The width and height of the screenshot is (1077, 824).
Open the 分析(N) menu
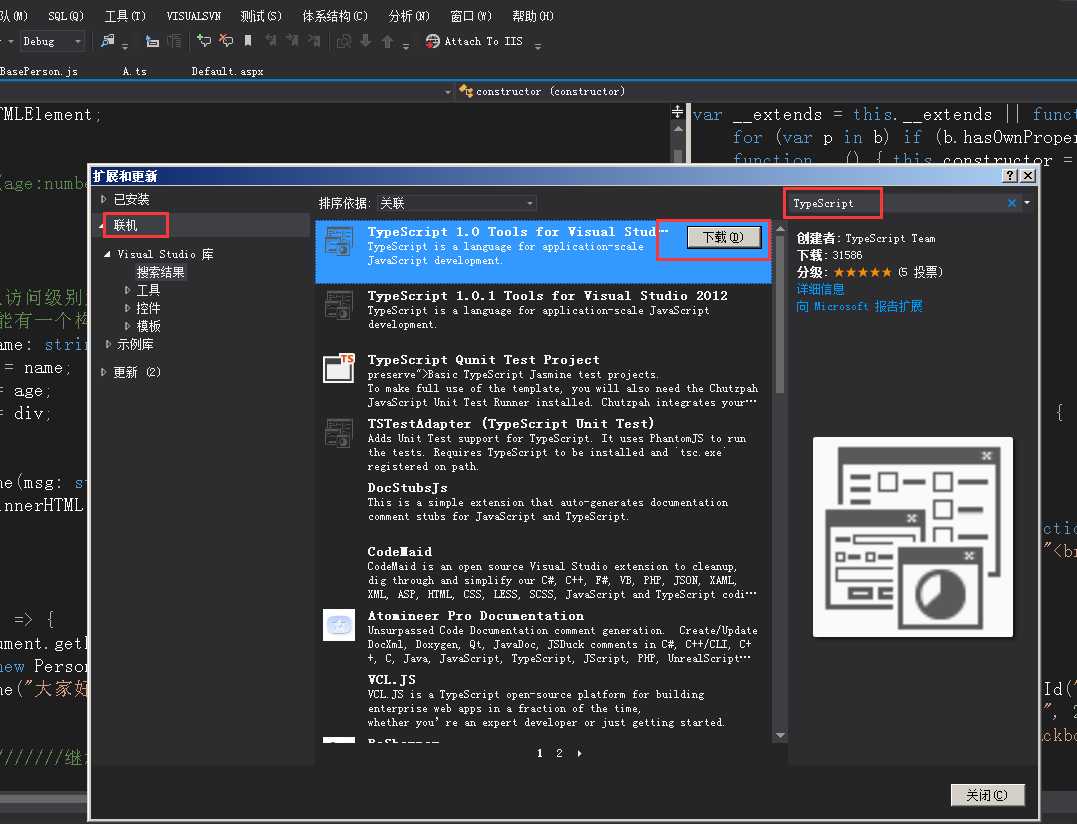(x=409, y=16)
